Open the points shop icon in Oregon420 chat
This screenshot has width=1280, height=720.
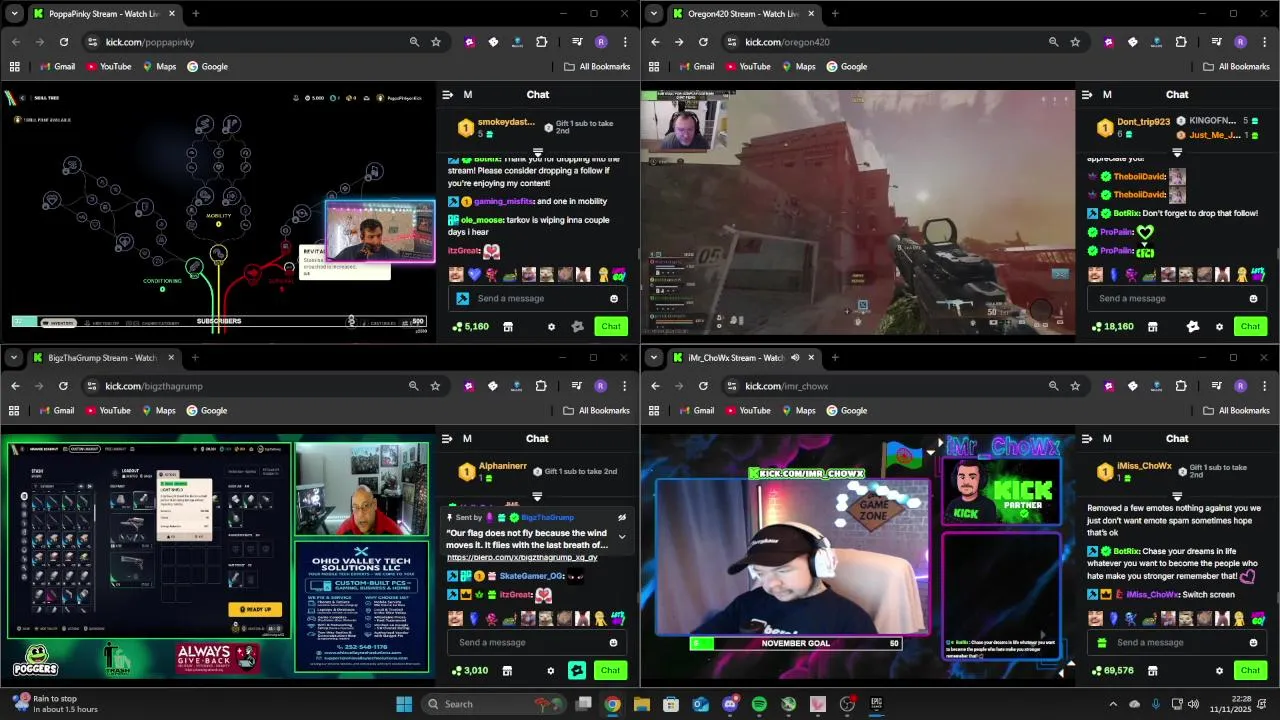[x=1152, y=327]
